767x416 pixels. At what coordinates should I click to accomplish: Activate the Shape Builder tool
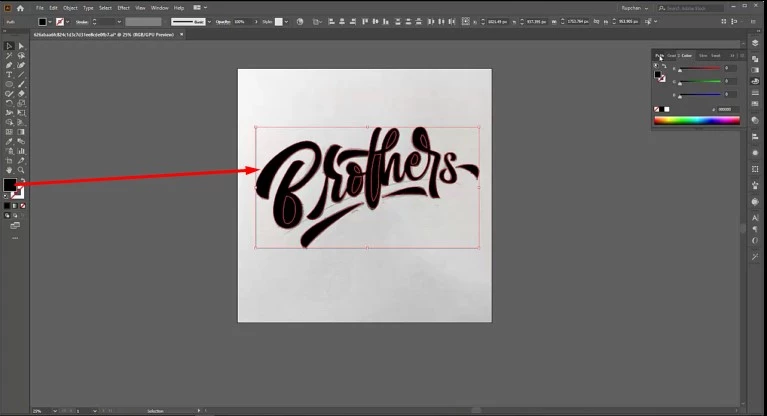coord(9,122)
